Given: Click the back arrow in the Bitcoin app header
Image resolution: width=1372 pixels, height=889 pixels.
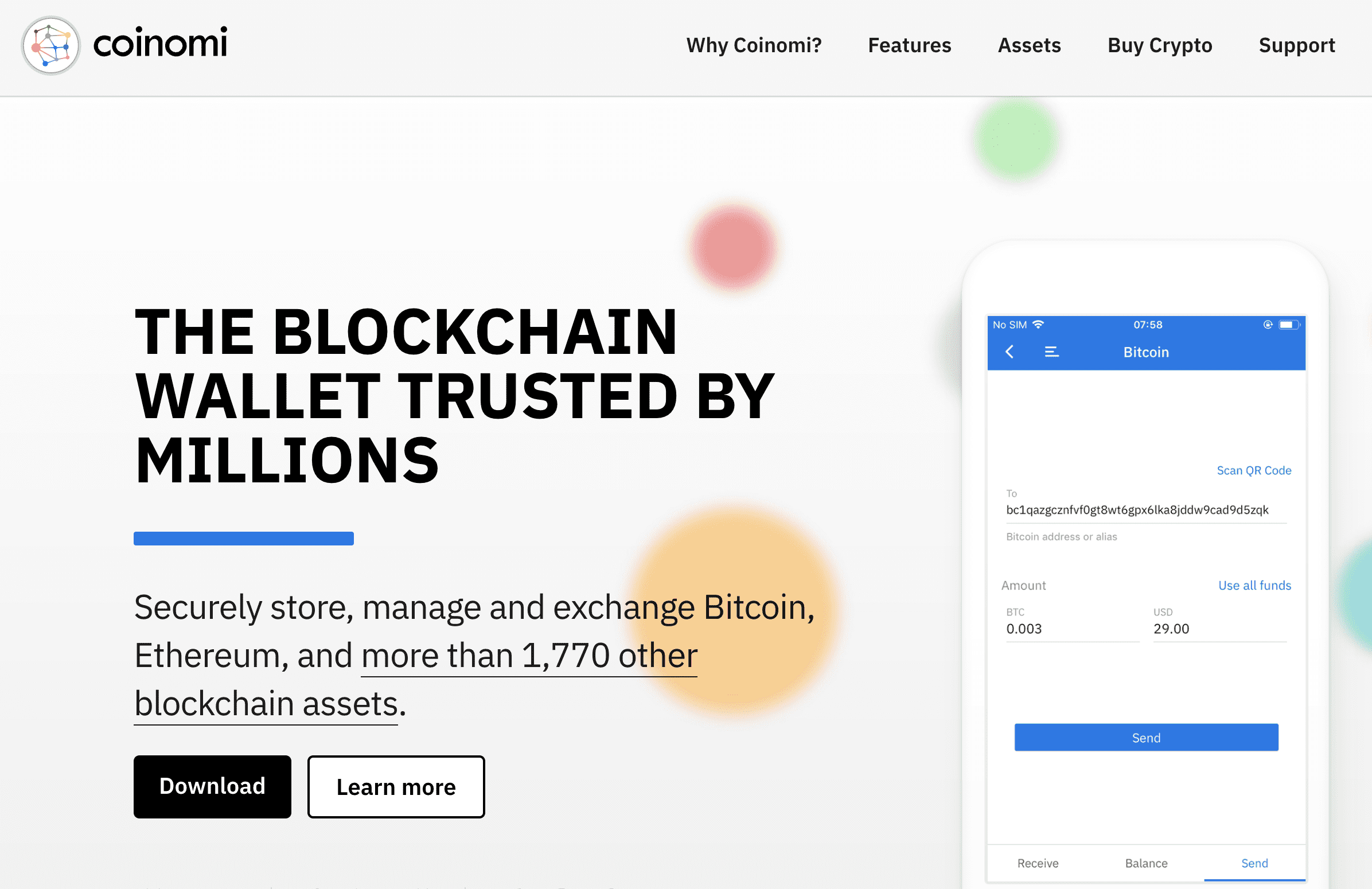Looking at the screenshot, I should point(1010,352).
